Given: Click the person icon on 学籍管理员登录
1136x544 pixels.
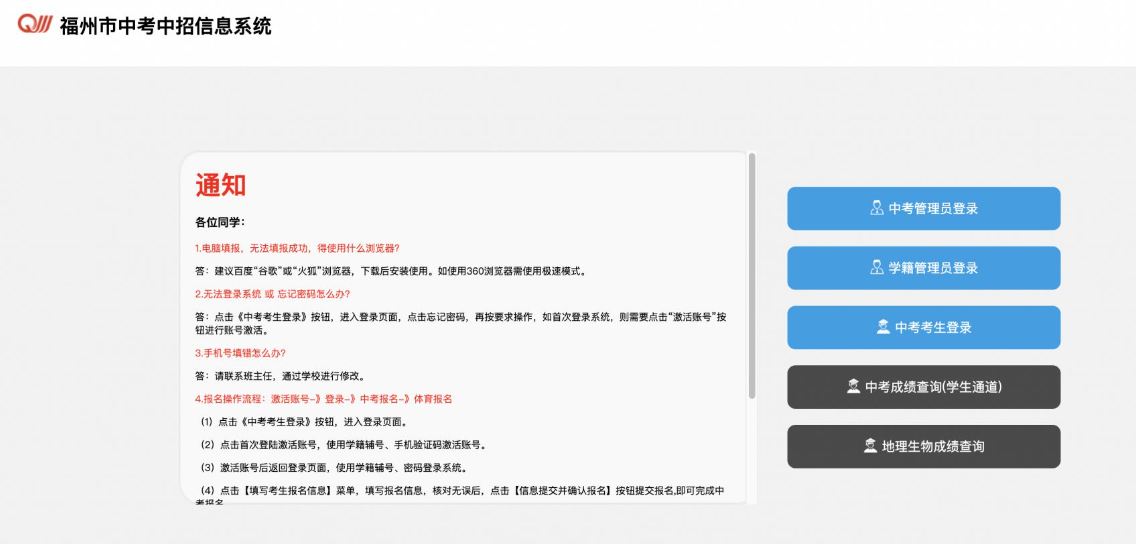Looking at the screenshot, I should 877,267.
